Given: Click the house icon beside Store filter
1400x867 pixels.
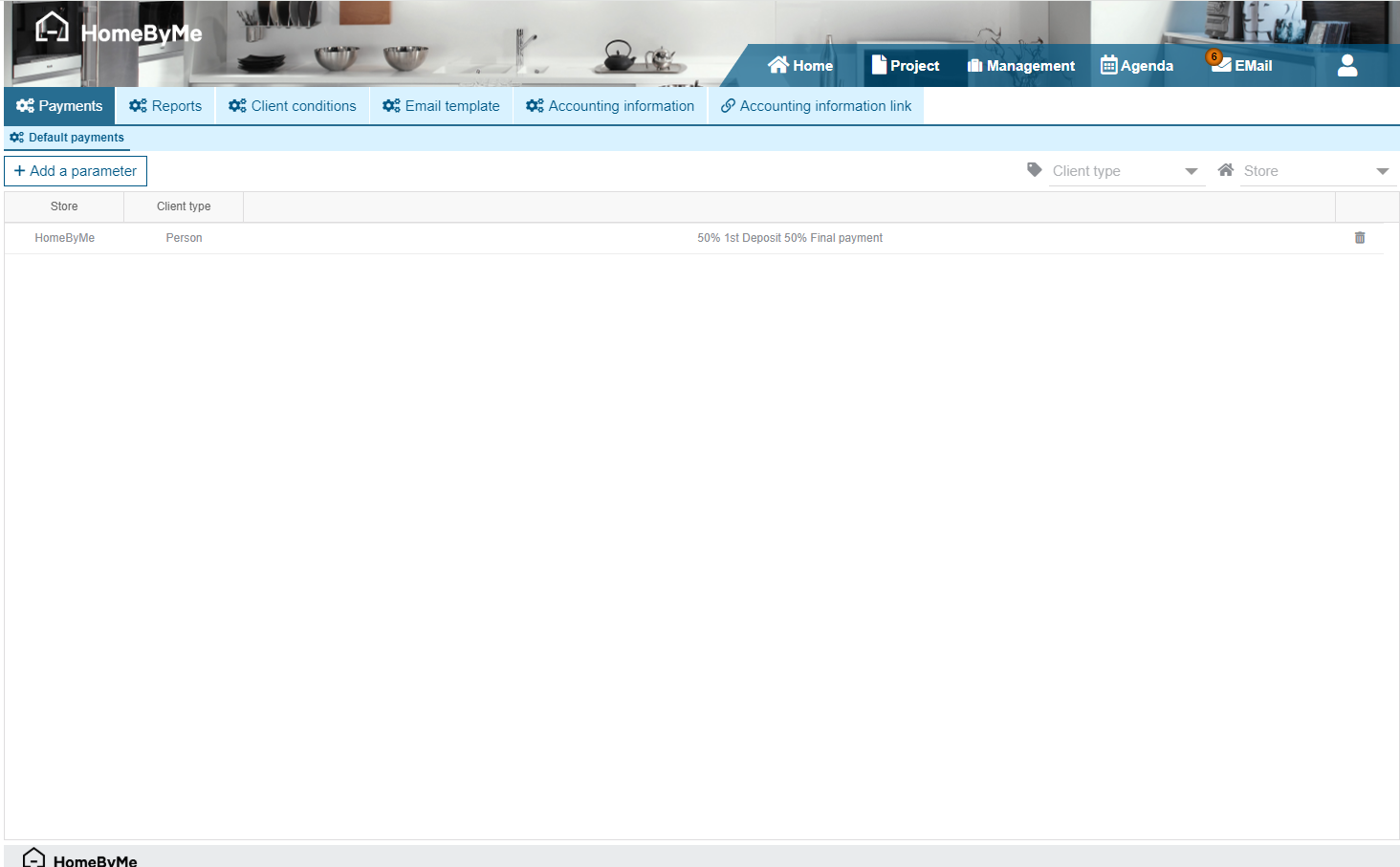Looking at the screenshot, I should coord(1225,170).
